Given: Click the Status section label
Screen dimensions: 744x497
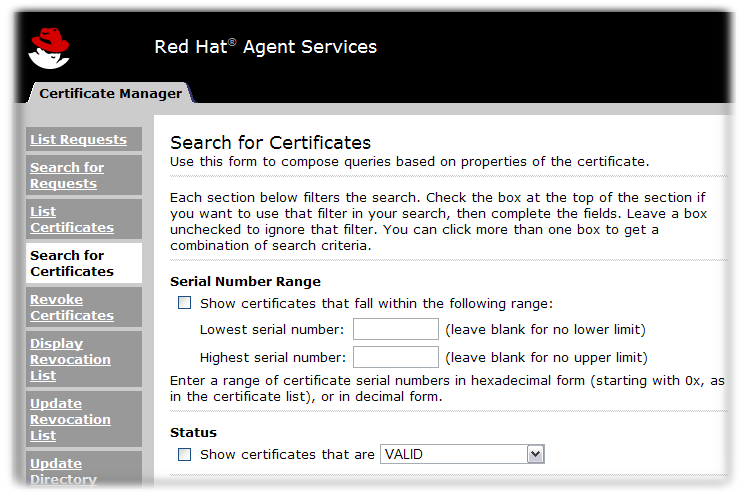Looking at the screenshot, I should (x=193, y=433).
